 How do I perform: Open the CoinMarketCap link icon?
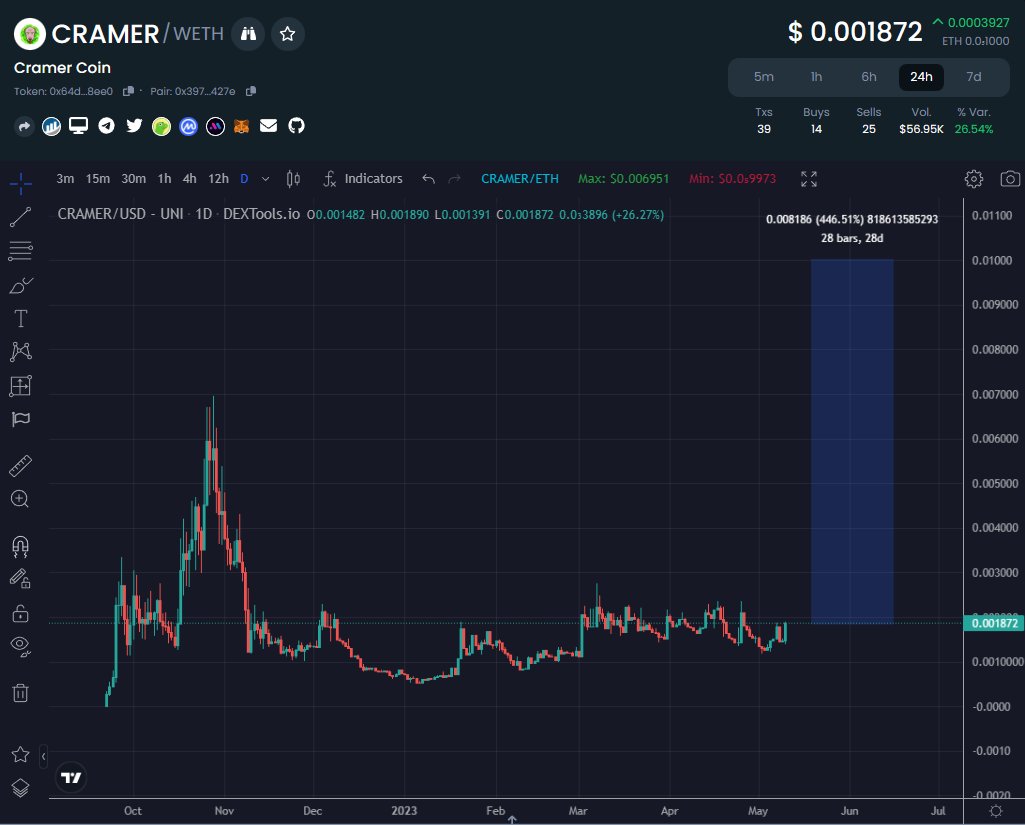click(188, 126)
